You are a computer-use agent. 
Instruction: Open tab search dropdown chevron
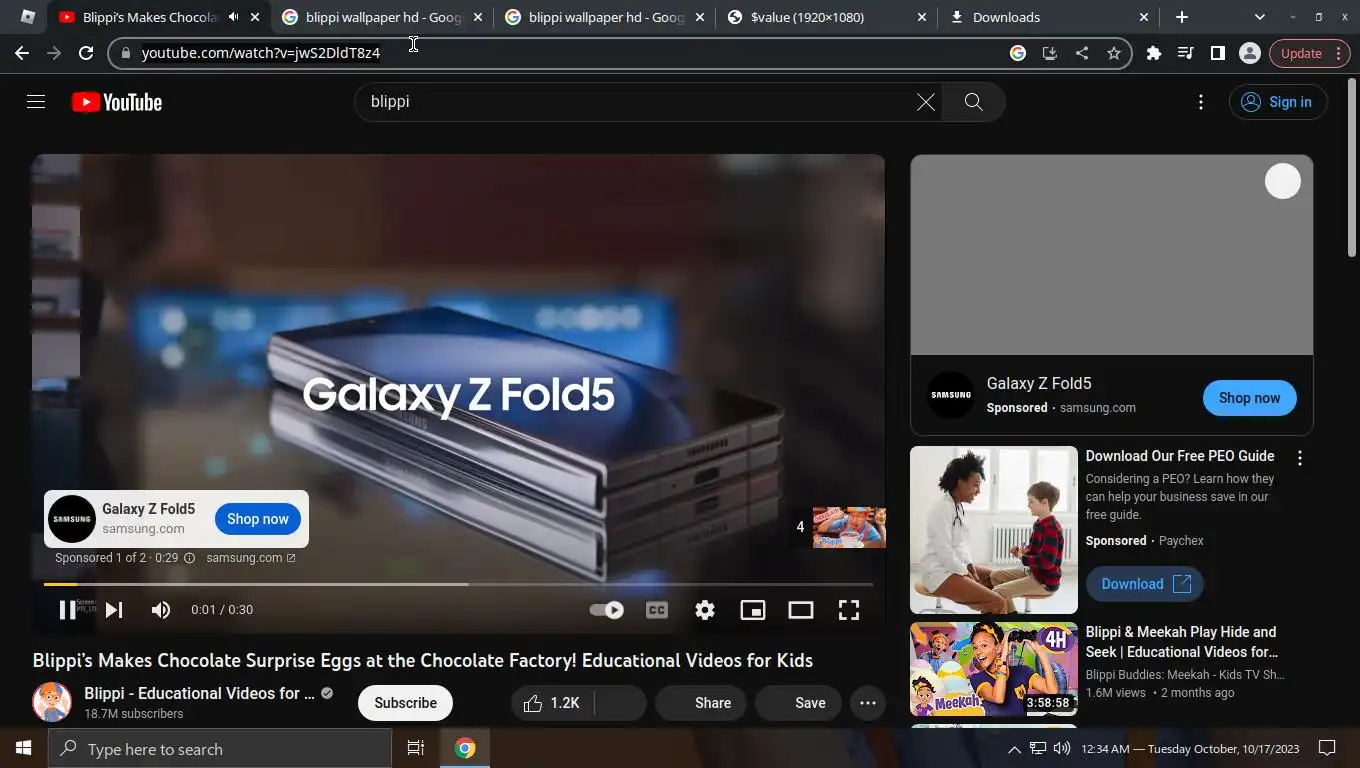1259,17
